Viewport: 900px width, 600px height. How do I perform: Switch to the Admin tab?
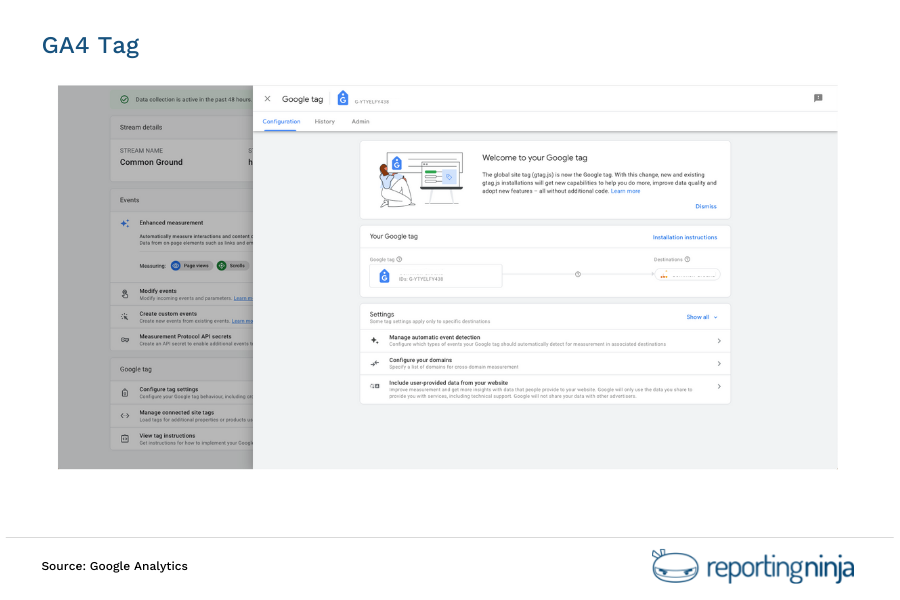point(361,121)
